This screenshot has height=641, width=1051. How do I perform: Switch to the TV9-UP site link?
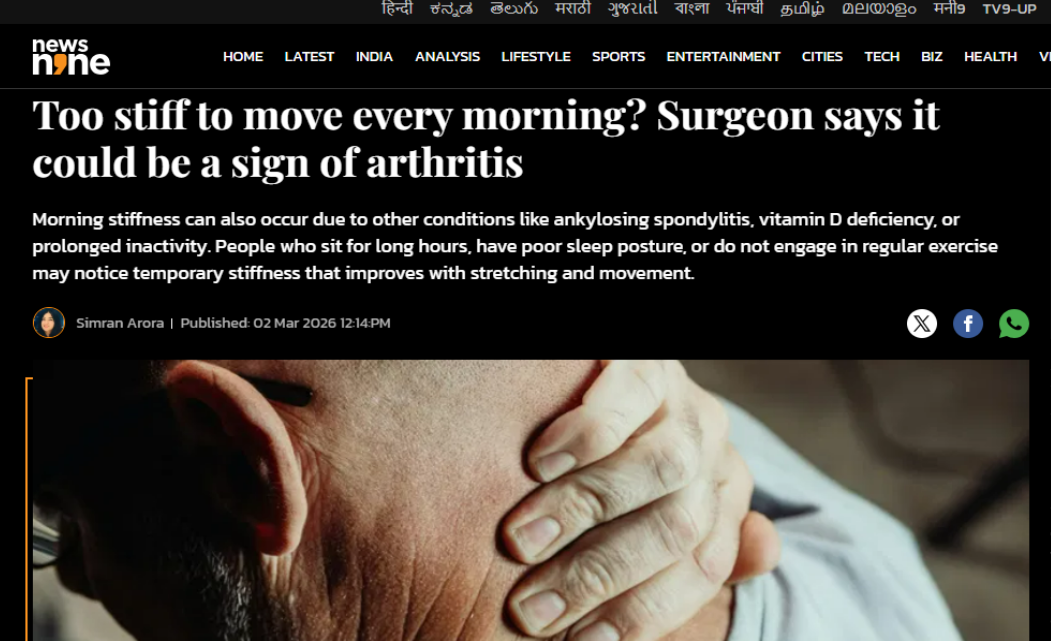coord(1009,9)
